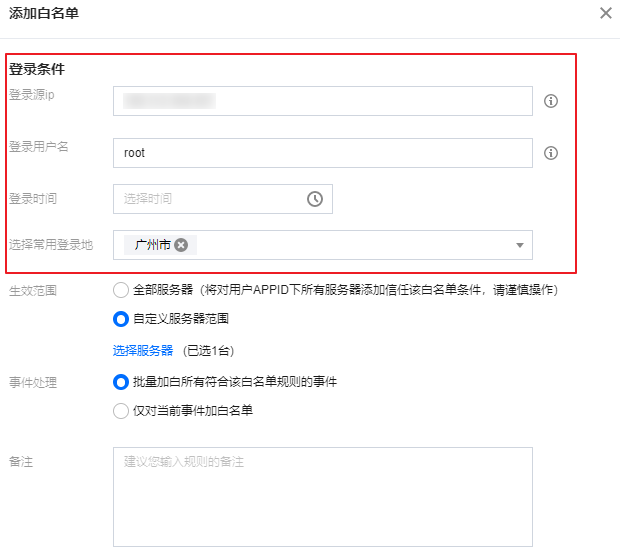This screenshot has width=620, height=560.
Task: Click info icon beside 登录用户名 field
Action: click(x=550, y=153)
